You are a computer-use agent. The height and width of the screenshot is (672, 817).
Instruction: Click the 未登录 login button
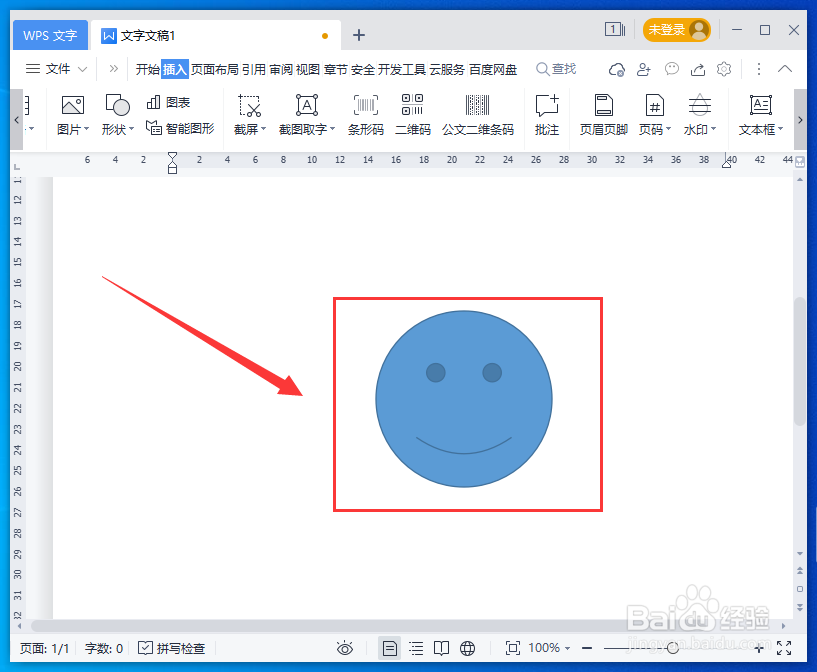[676, 29]
